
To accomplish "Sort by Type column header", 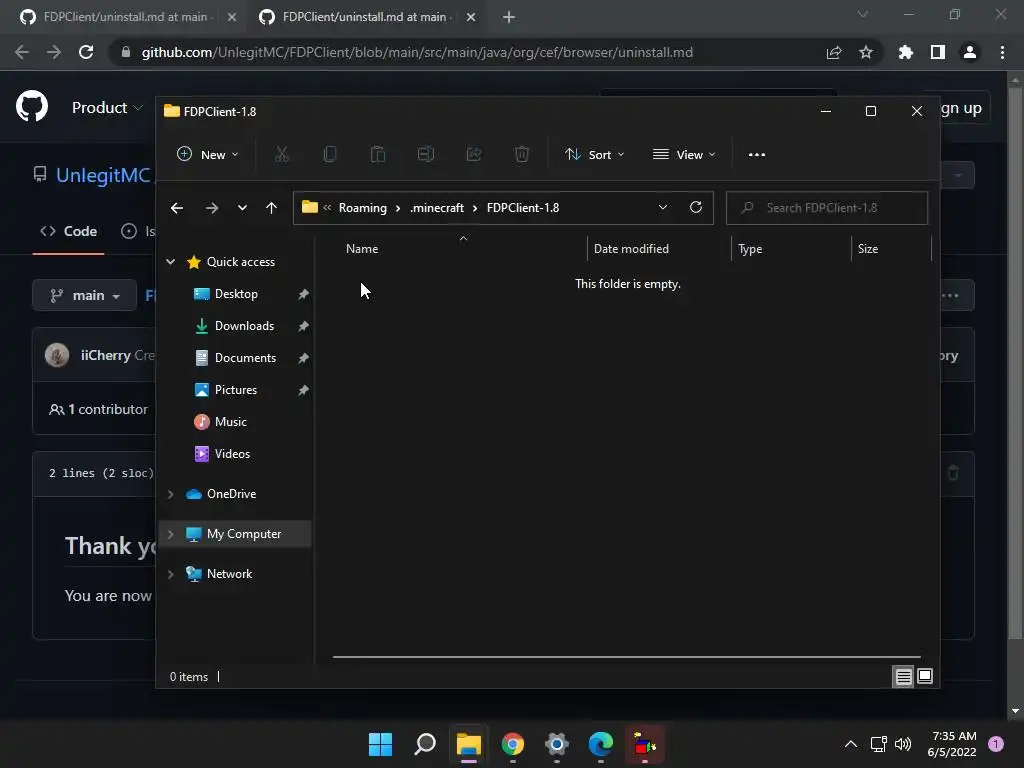I will coord(750,249).
